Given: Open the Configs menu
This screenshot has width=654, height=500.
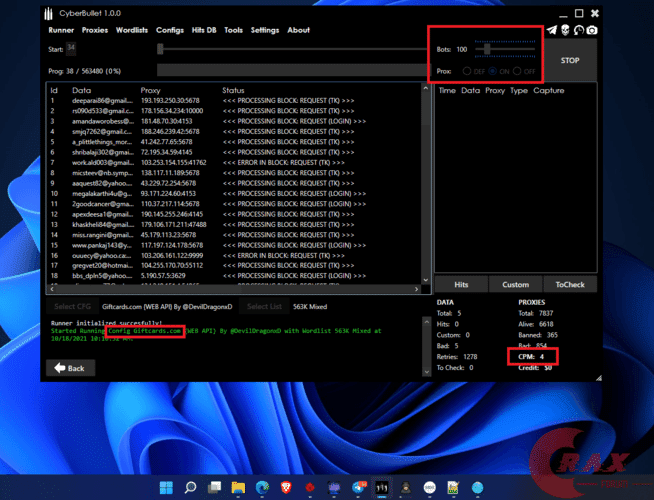Looking at the screenshot, I should click(x=170, y=30).
